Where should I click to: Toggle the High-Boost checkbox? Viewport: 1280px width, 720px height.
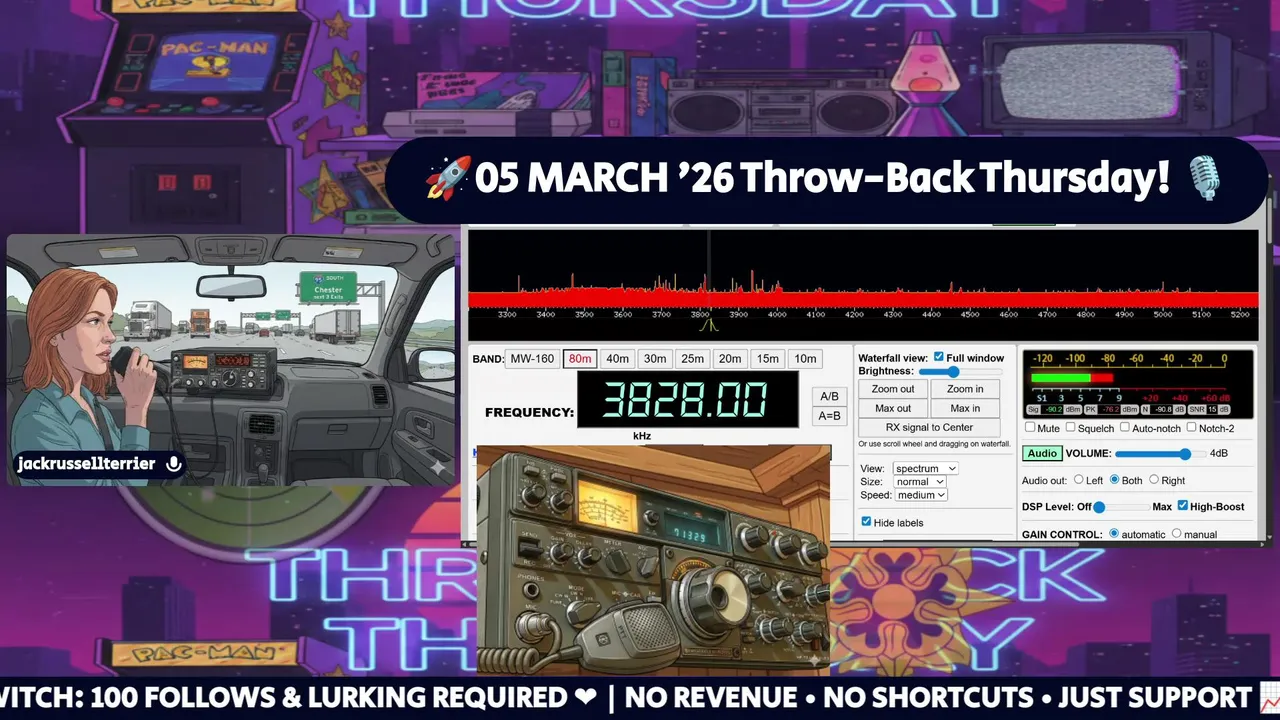(x=1183, y=506)
